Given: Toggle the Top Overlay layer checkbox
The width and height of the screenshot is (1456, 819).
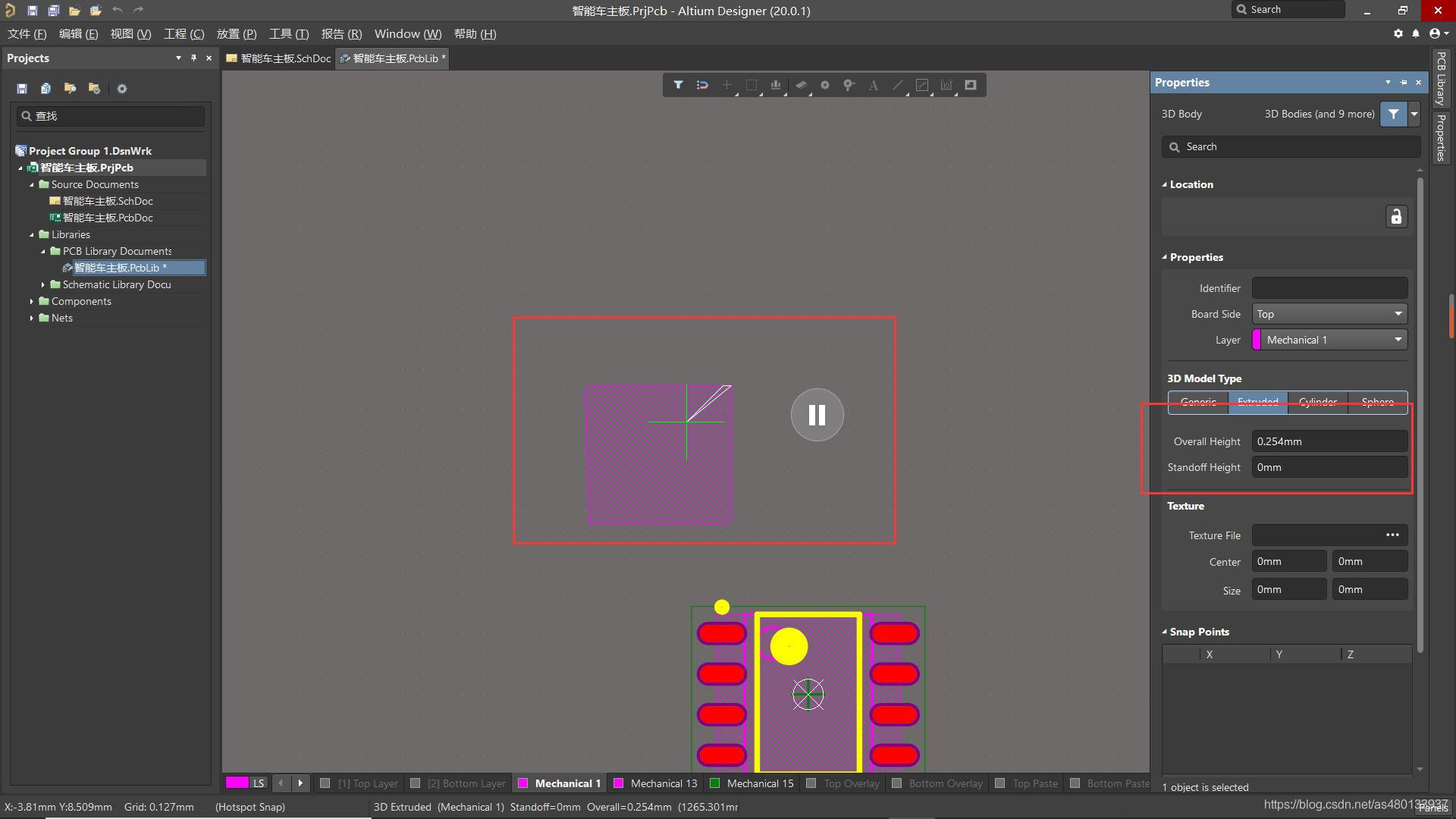Looking at the screenshot, I should point(811,783).
